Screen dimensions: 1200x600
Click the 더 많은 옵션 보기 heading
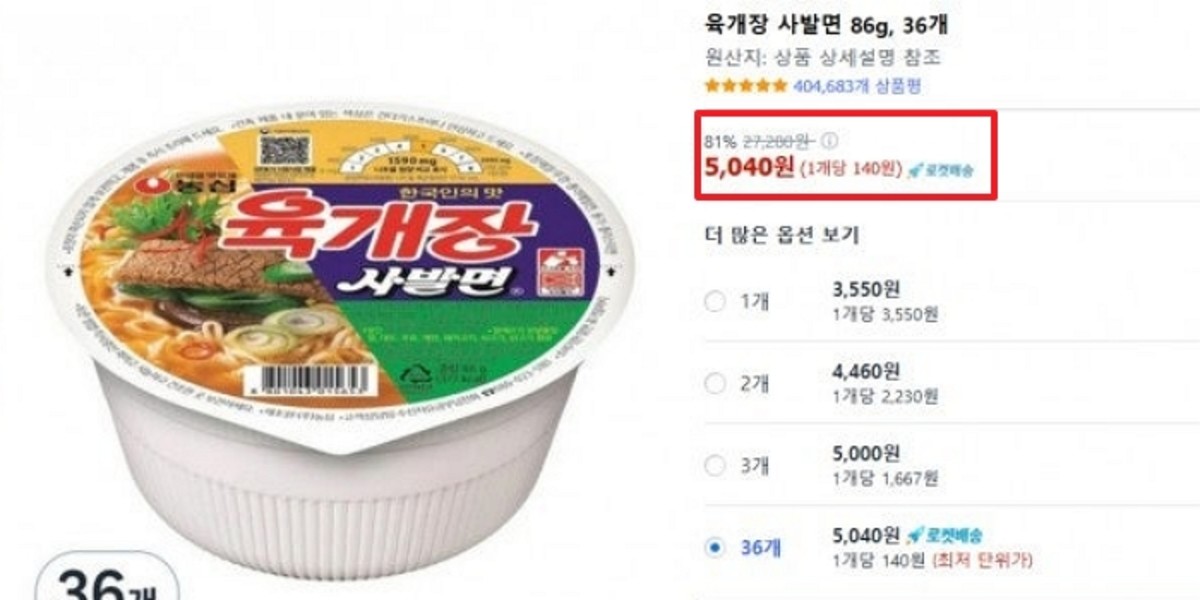pos(782,236)
